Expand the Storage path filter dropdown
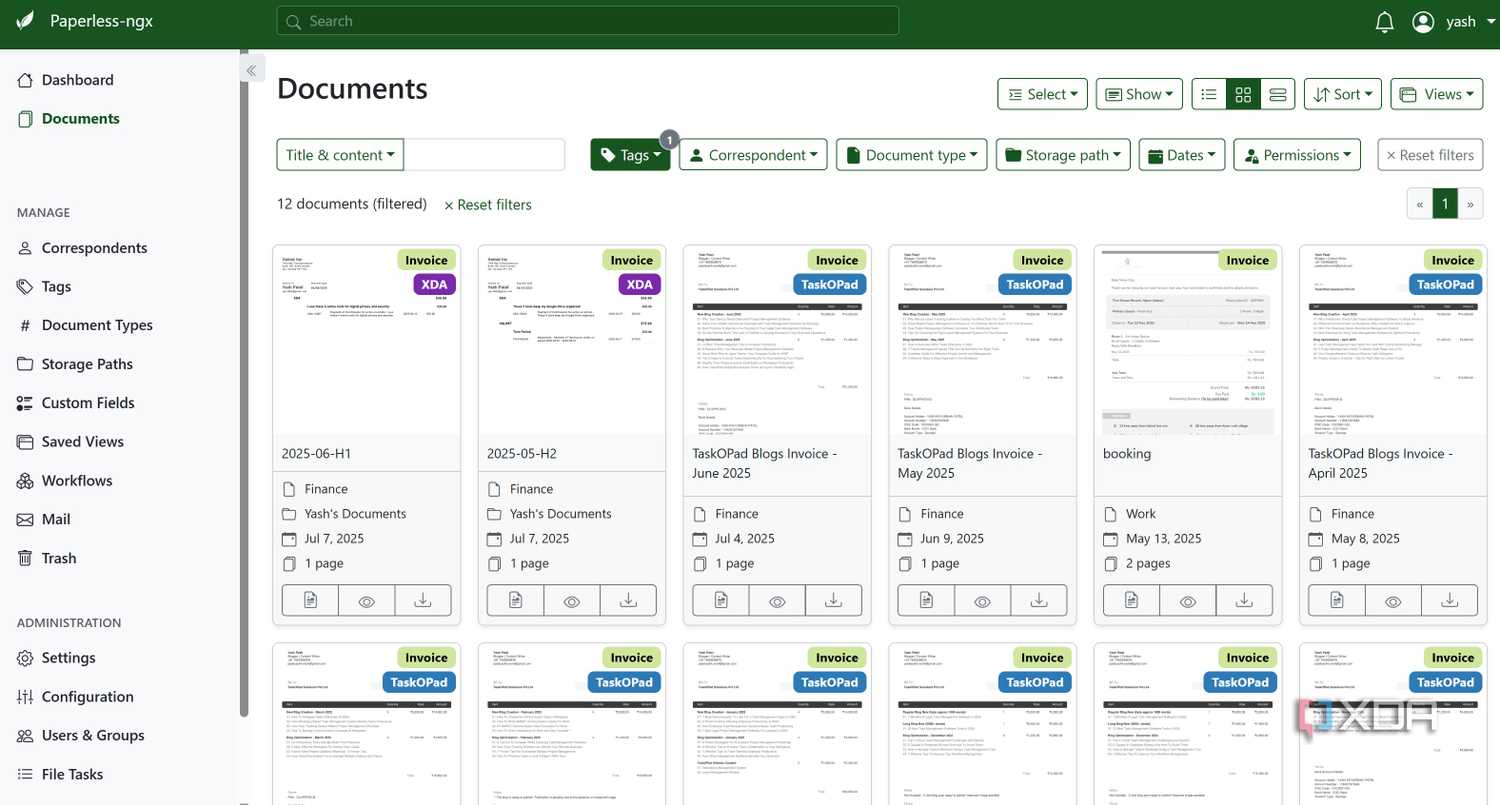This screenshot has width=1500, height=805. tap(1063, 155)
